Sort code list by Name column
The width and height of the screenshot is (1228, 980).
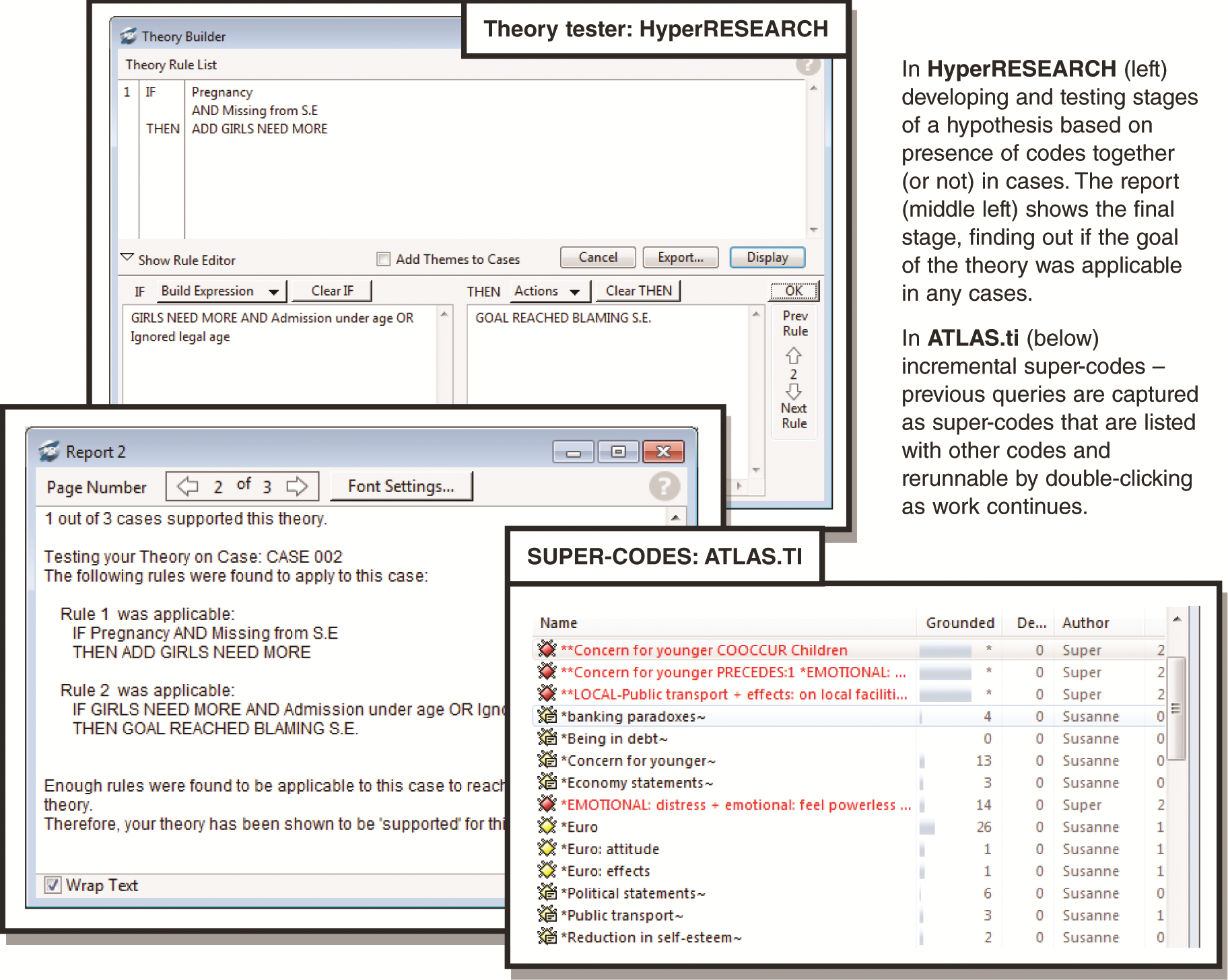[724, 623]
